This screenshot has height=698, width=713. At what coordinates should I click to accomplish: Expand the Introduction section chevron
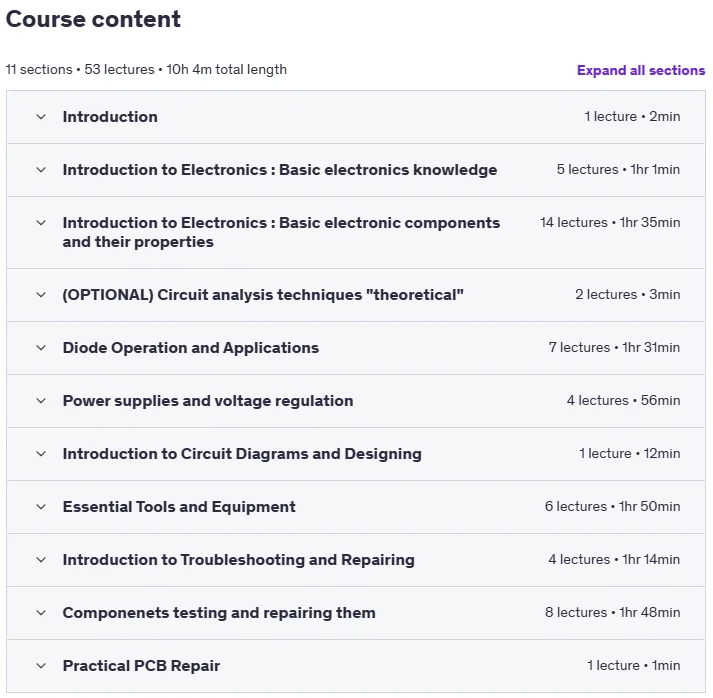[41, 117]
